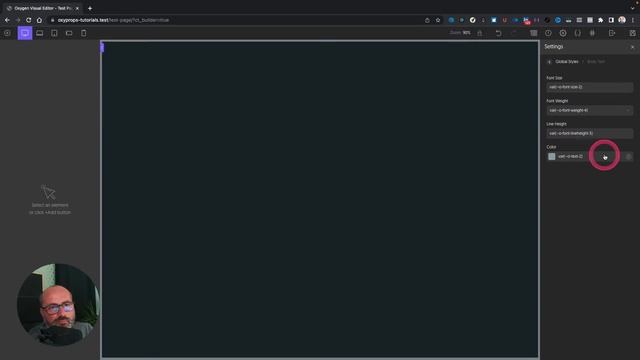640x360 pixels.
Task: Click the undo arrow in builder toolbar
Action: [x=498, y=33]
